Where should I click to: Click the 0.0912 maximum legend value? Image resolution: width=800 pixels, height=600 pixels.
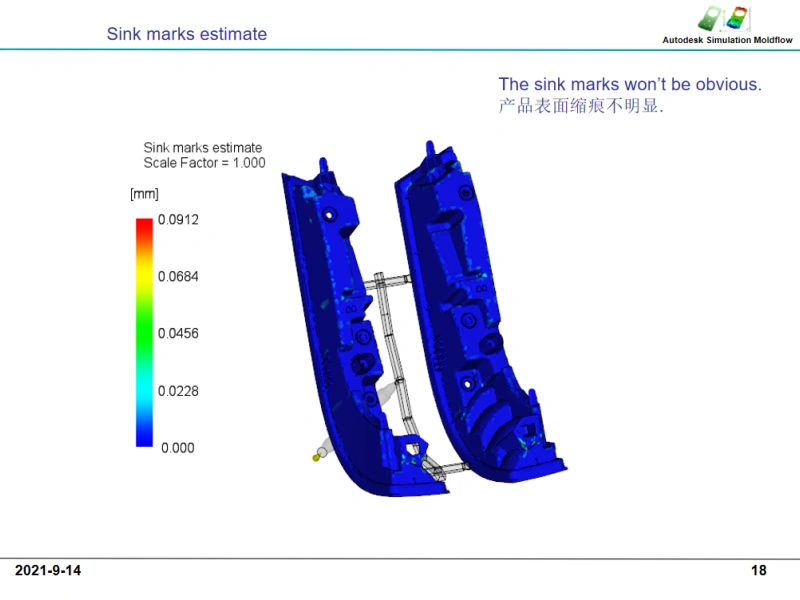pos(178,219)
